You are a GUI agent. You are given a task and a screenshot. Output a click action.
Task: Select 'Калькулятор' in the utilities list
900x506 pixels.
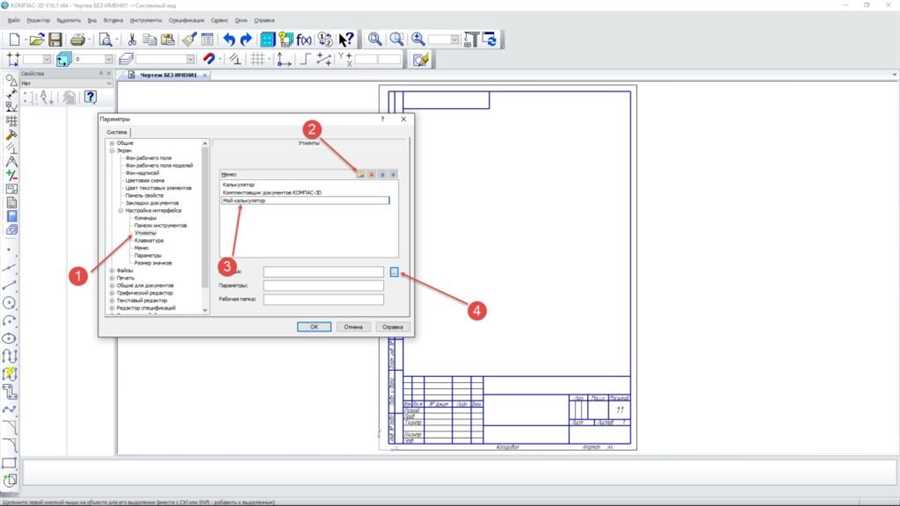click(239, 185)
